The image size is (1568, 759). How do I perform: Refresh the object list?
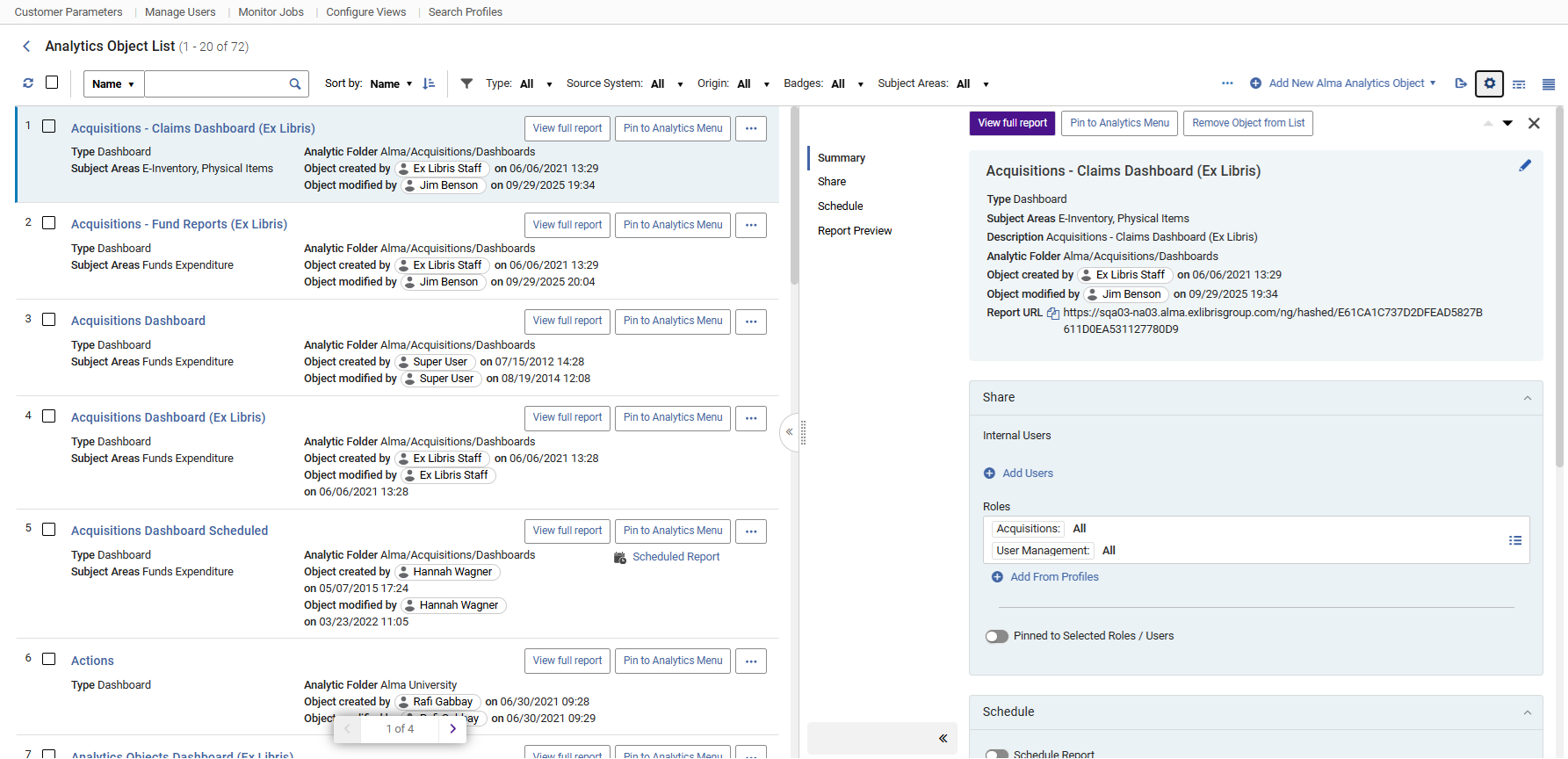point(28,83)
